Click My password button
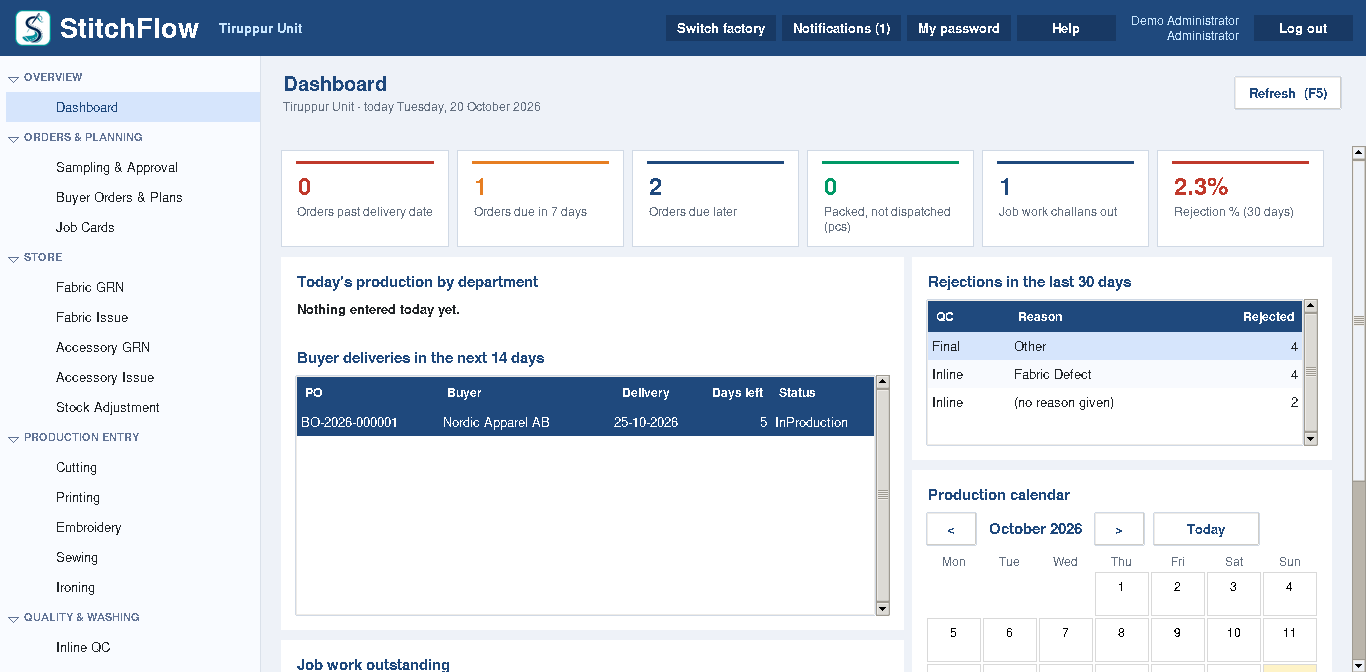The width and height of the screenshot is (1366, 672). 959,28
